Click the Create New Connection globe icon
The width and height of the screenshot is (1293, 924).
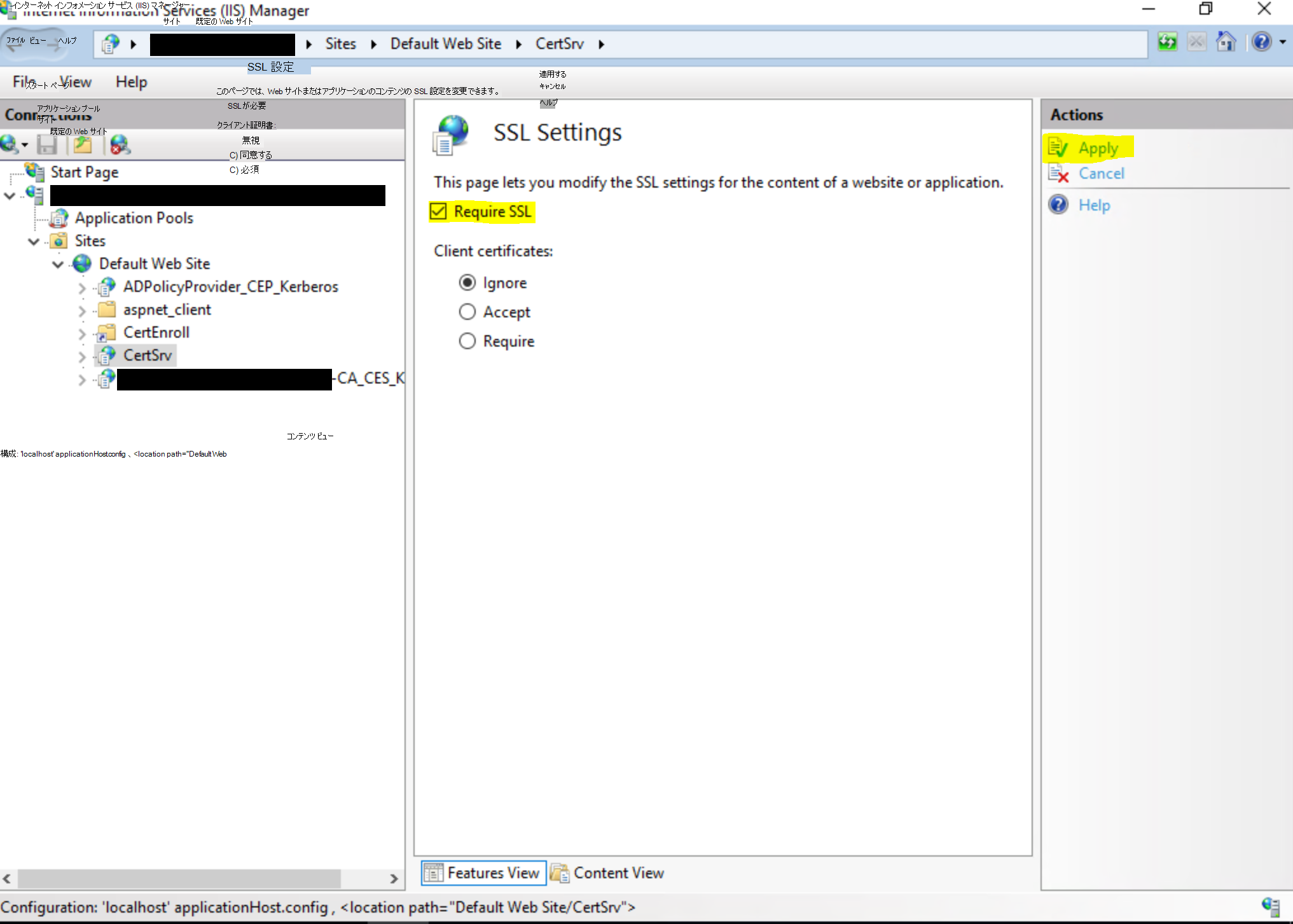10,144
